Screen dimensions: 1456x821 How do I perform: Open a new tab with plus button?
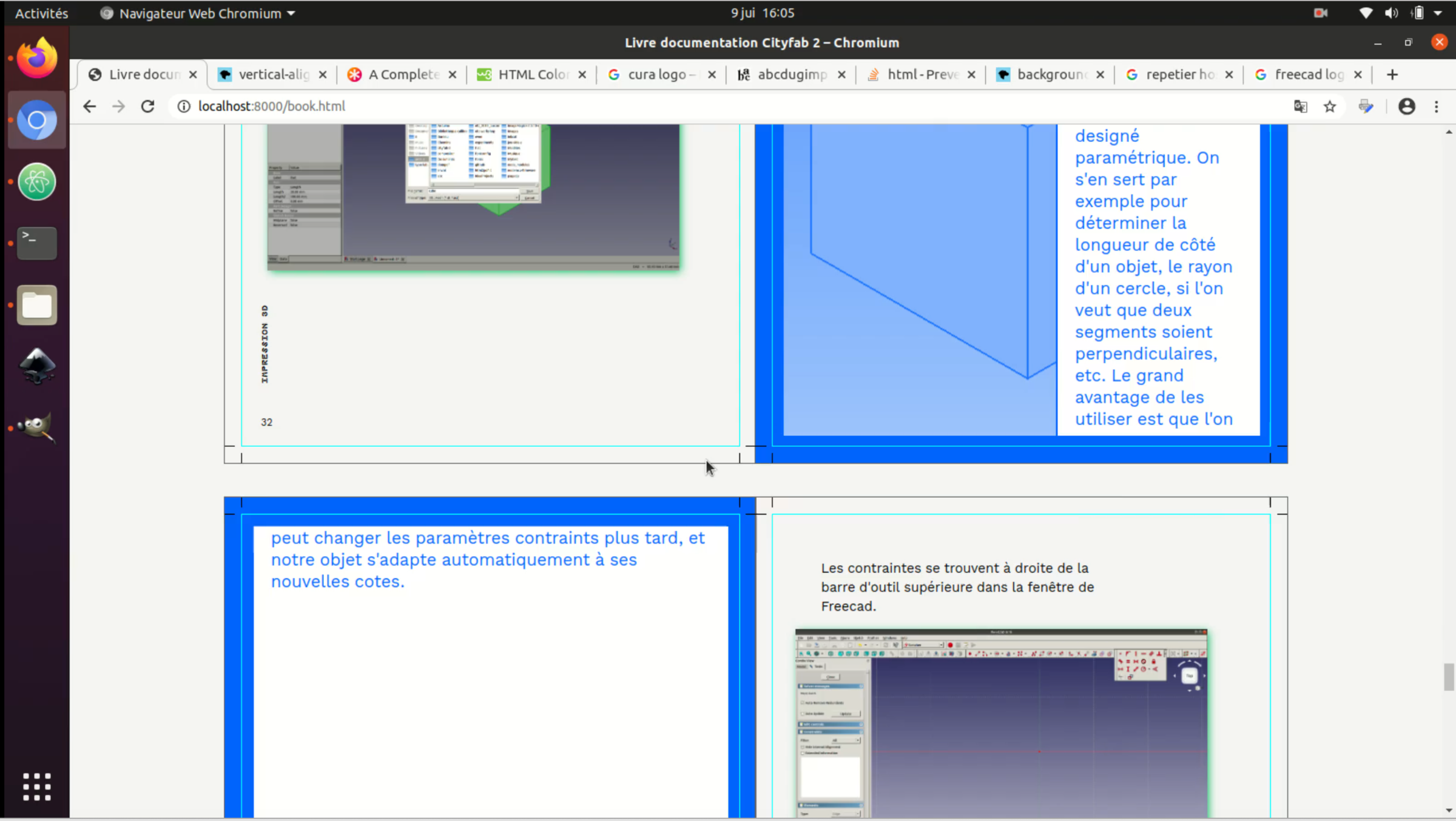(x=1392, y=74)
